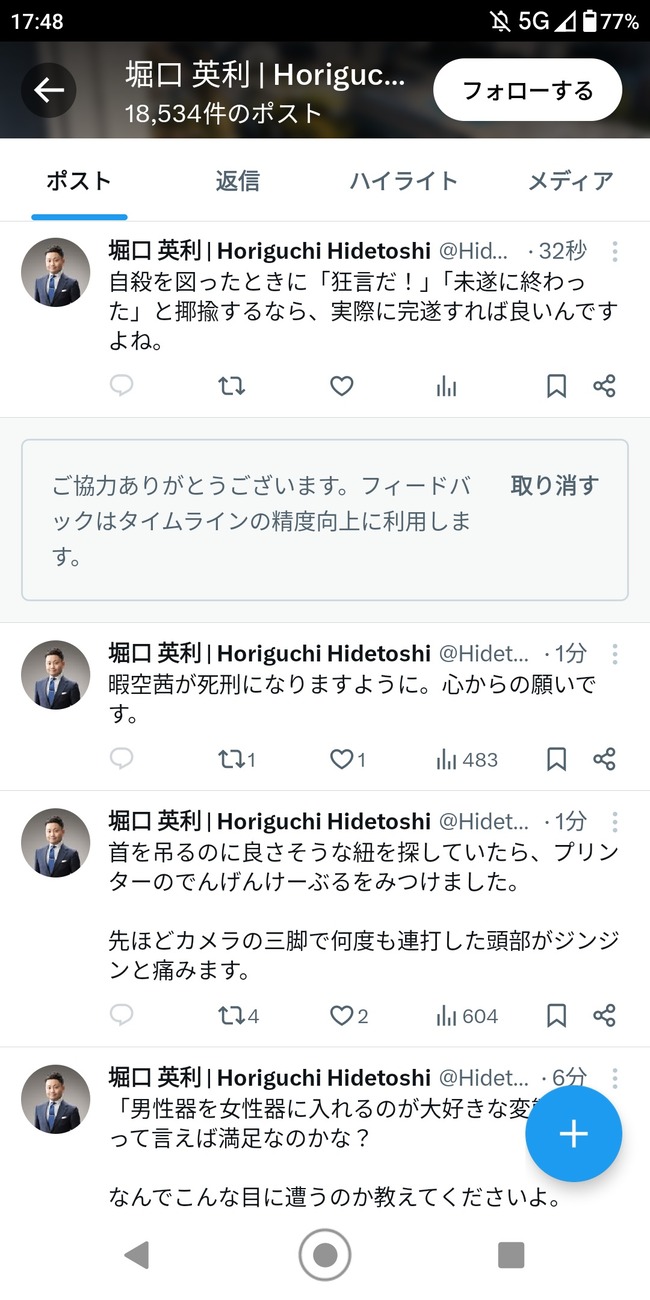Tap 取り消す to undo feedback
The width and height of the screenshot is (650, 1300).
tap(554, 486)
